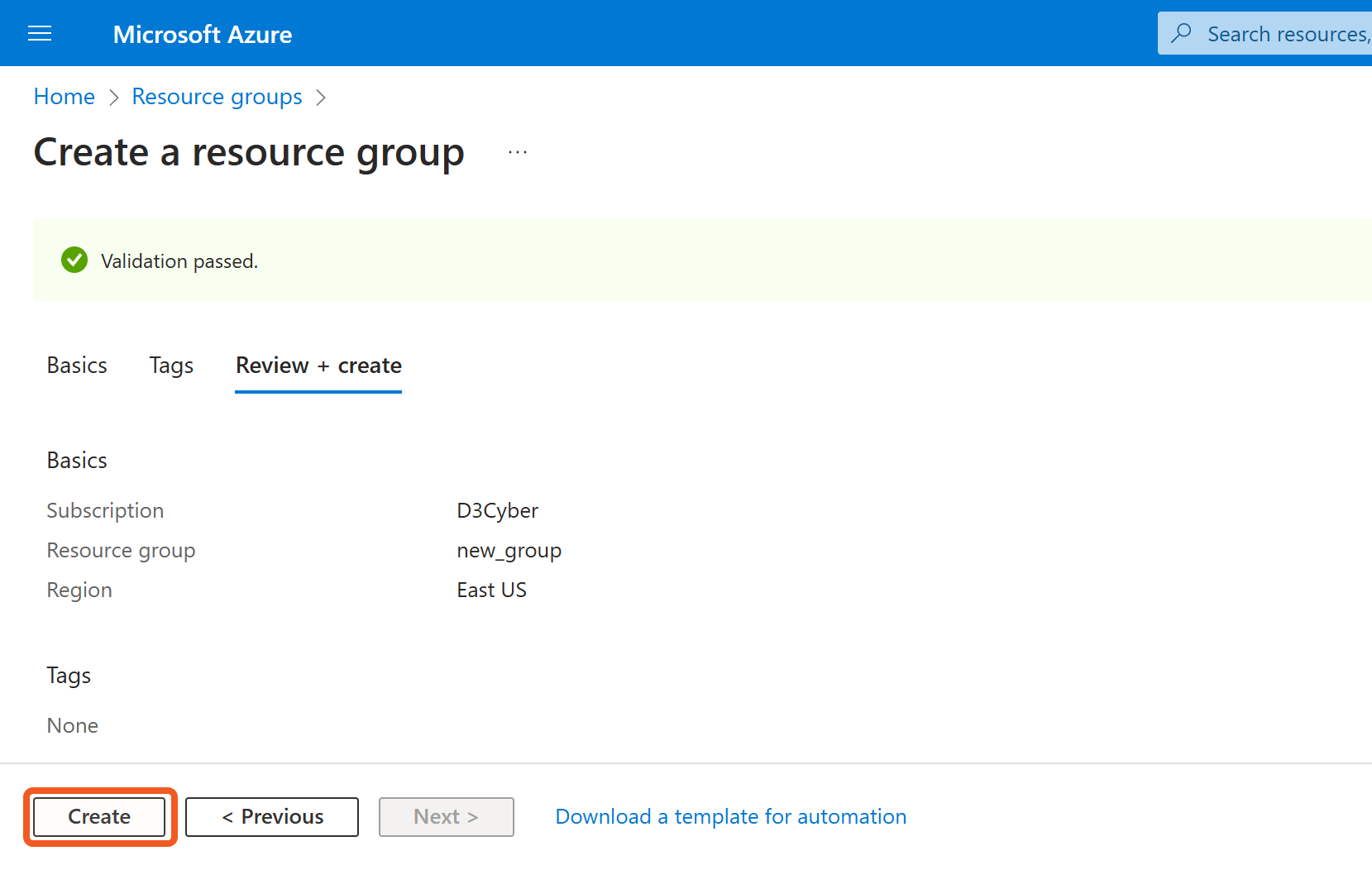Click the greyed-out Next button
The width and height of the screenshot is (1372, 870).
[447, 817]
